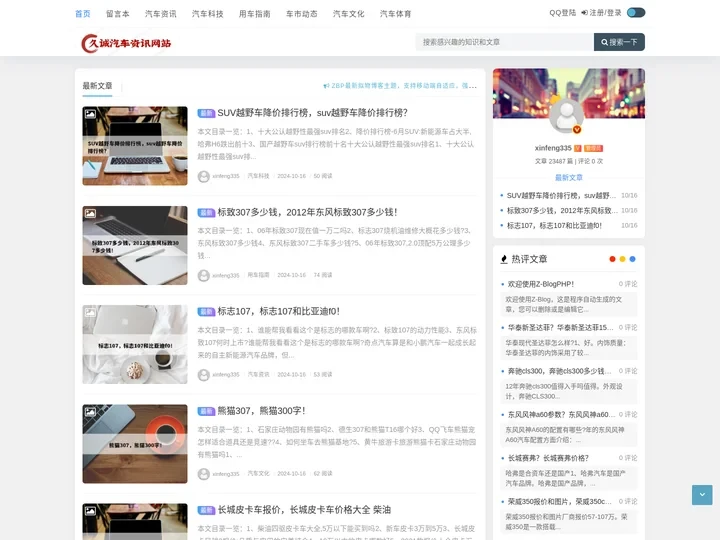Select 最新文章 tab in author card

(568, 178)
